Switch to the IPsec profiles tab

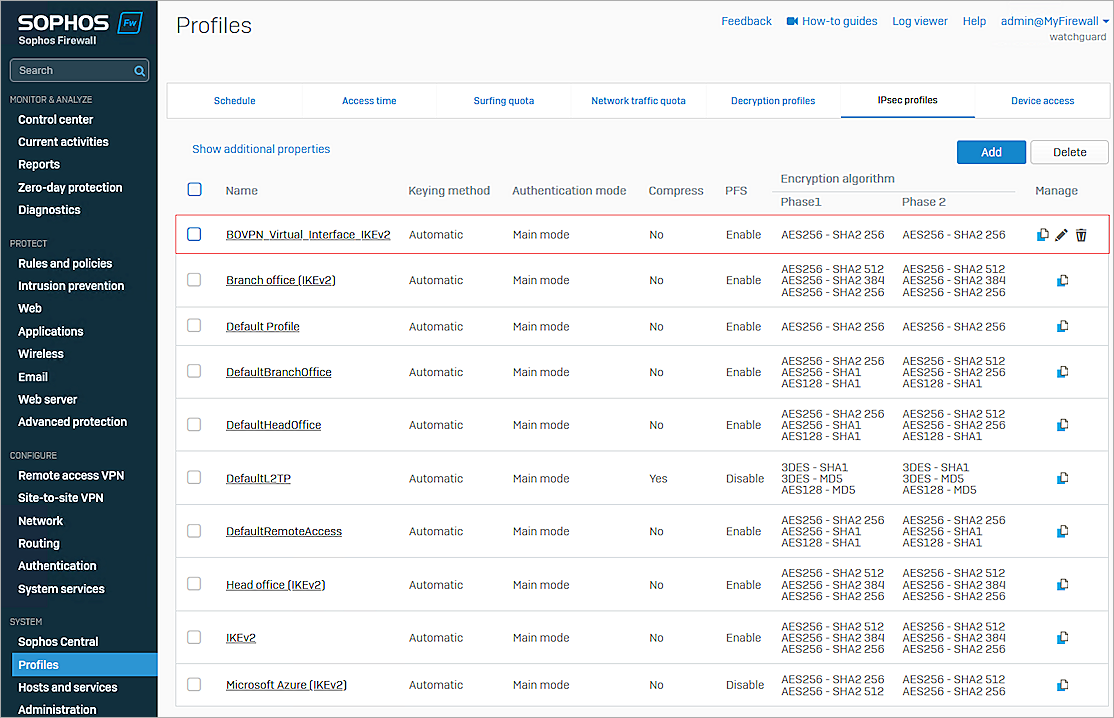[x=907, y=100]
